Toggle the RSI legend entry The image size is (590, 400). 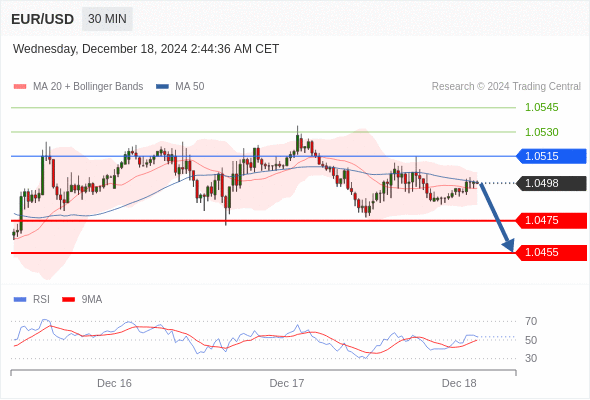[x=32, y=300]
